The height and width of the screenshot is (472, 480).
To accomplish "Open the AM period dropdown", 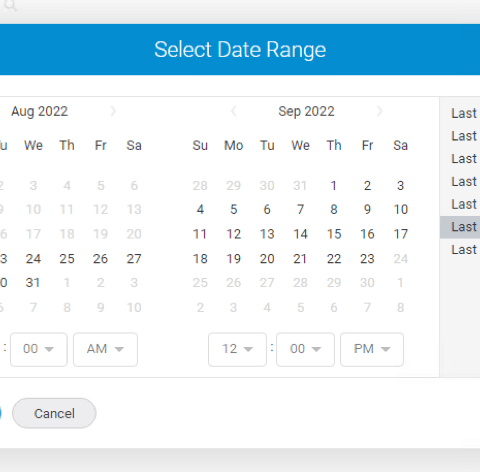I will [x=105, y=349].
